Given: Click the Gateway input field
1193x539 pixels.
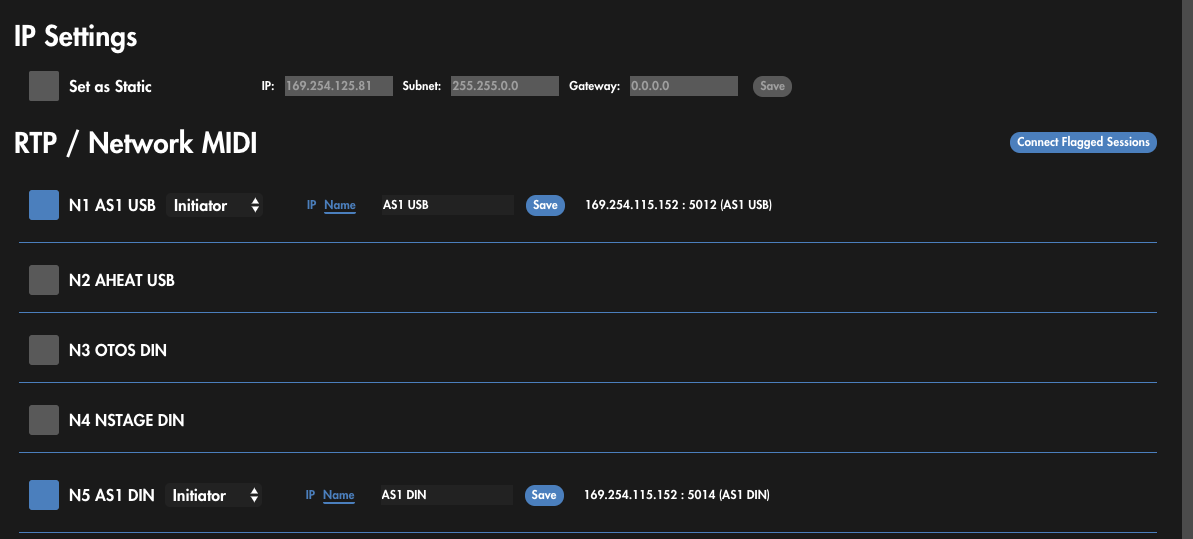Looking at the screenshot, I should pos(682,86).
